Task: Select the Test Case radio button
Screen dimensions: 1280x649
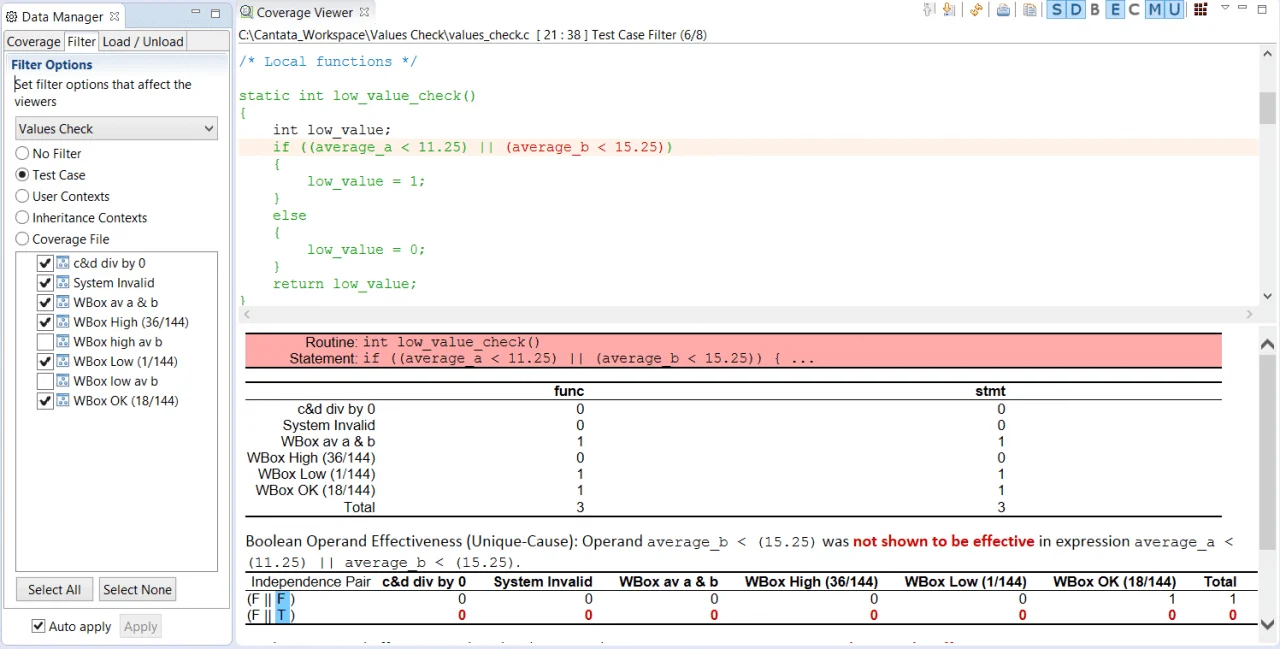Action: tap(22, 174)
